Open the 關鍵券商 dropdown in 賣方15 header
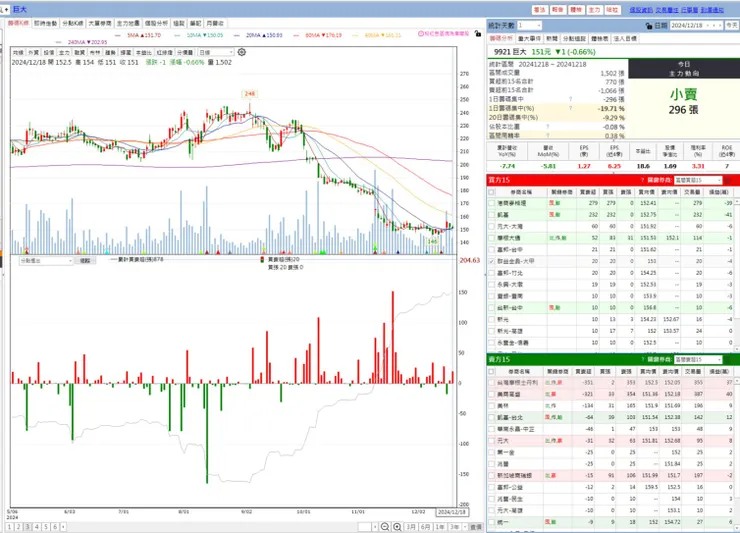The width and height of the screenshot is (740, 533). [698, 359]
